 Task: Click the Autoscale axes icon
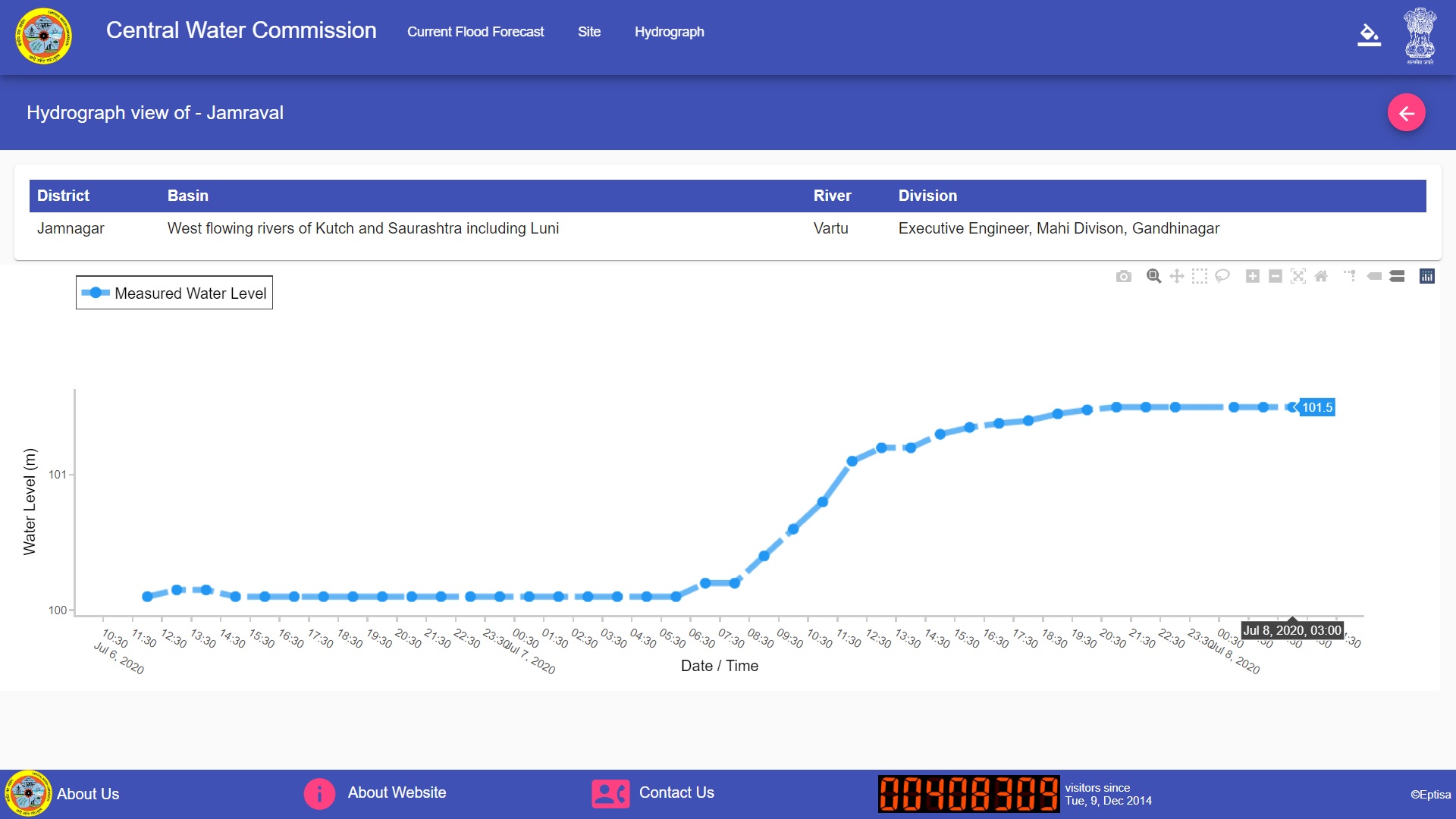click(1298, 277)
